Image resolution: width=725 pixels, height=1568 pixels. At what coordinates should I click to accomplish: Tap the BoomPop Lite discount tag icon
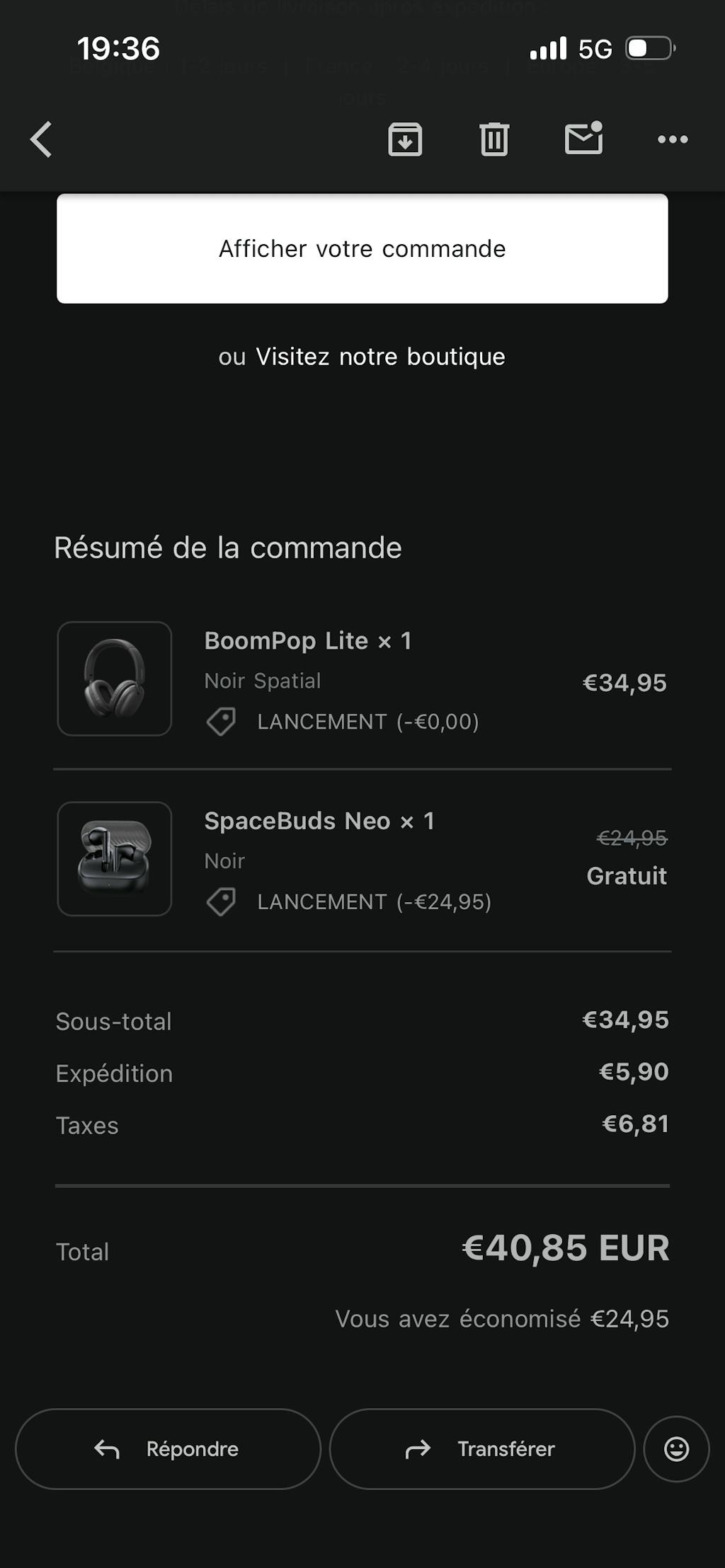click(221, 722)
